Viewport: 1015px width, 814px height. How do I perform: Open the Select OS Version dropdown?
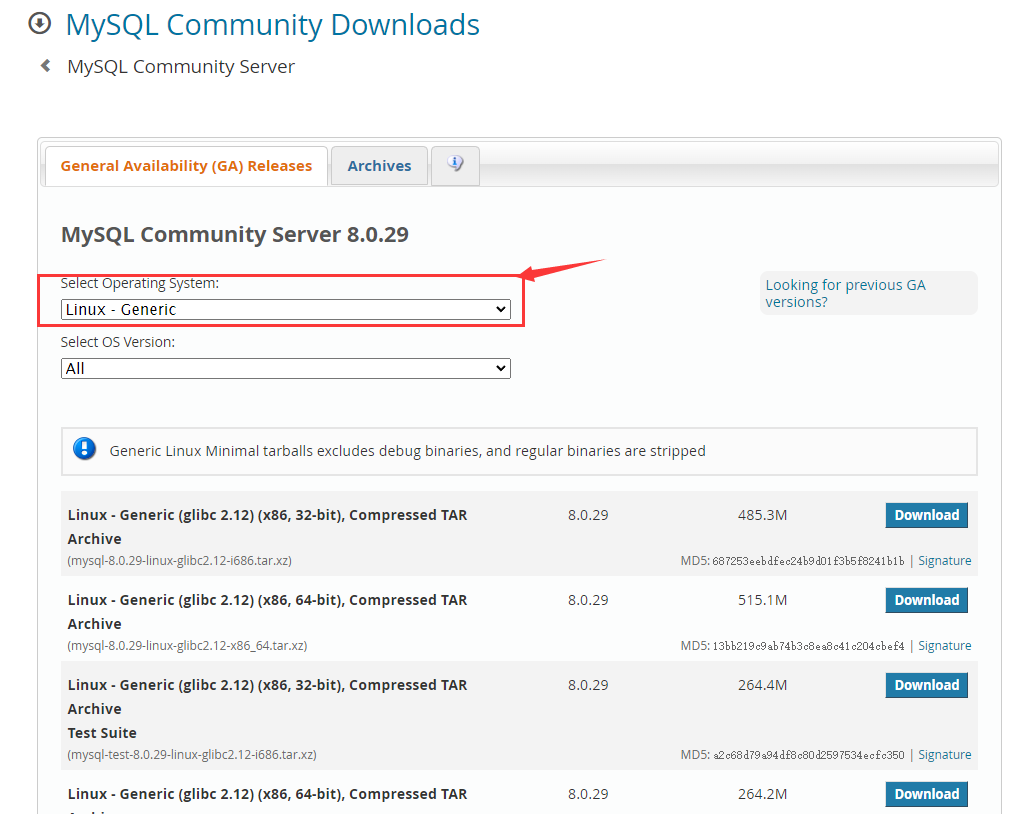(x=285, y=368)
